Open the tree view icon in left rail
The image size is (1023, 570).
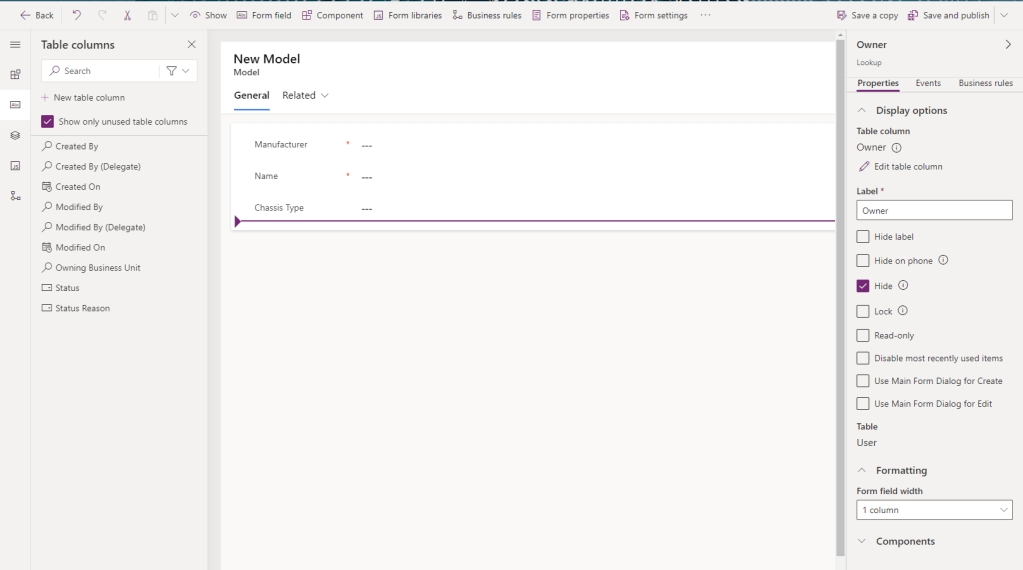tap(15, 195)
